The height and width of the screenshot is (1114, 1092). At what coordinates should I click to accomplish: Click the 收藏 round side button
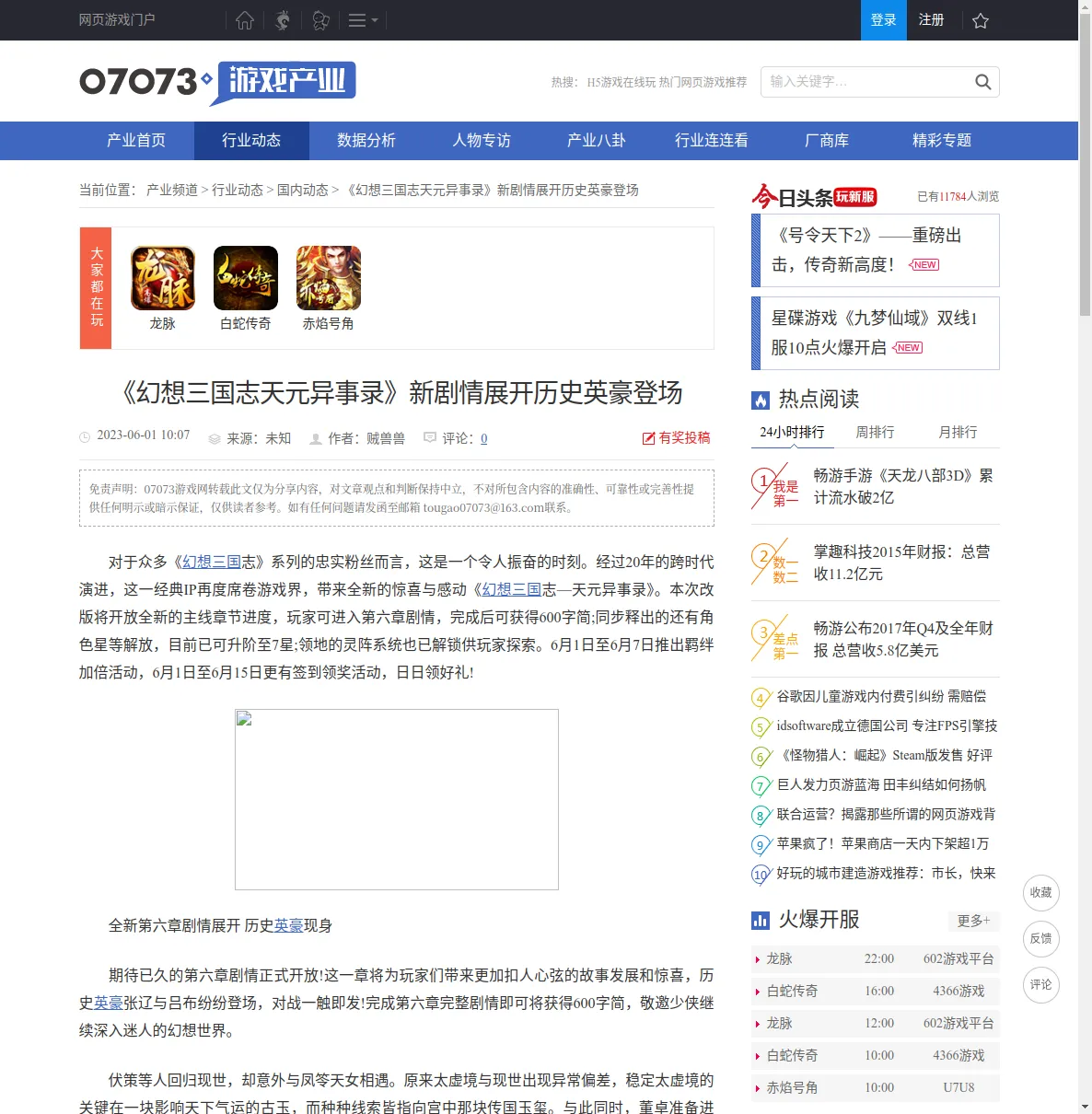coord(1041,893)
